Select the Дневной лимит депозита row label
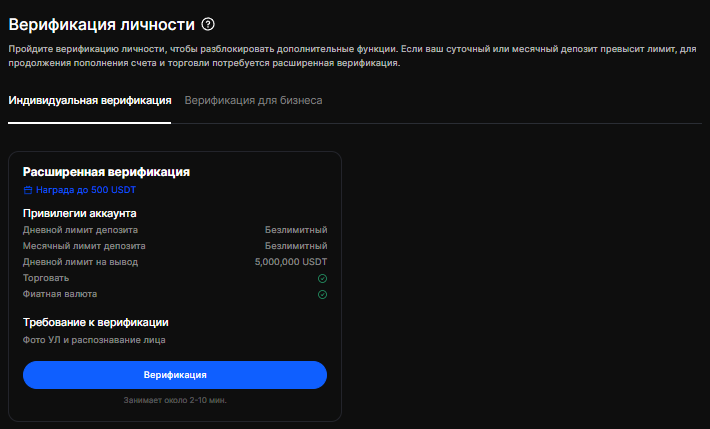710x429 pixels. pos(80,230)
